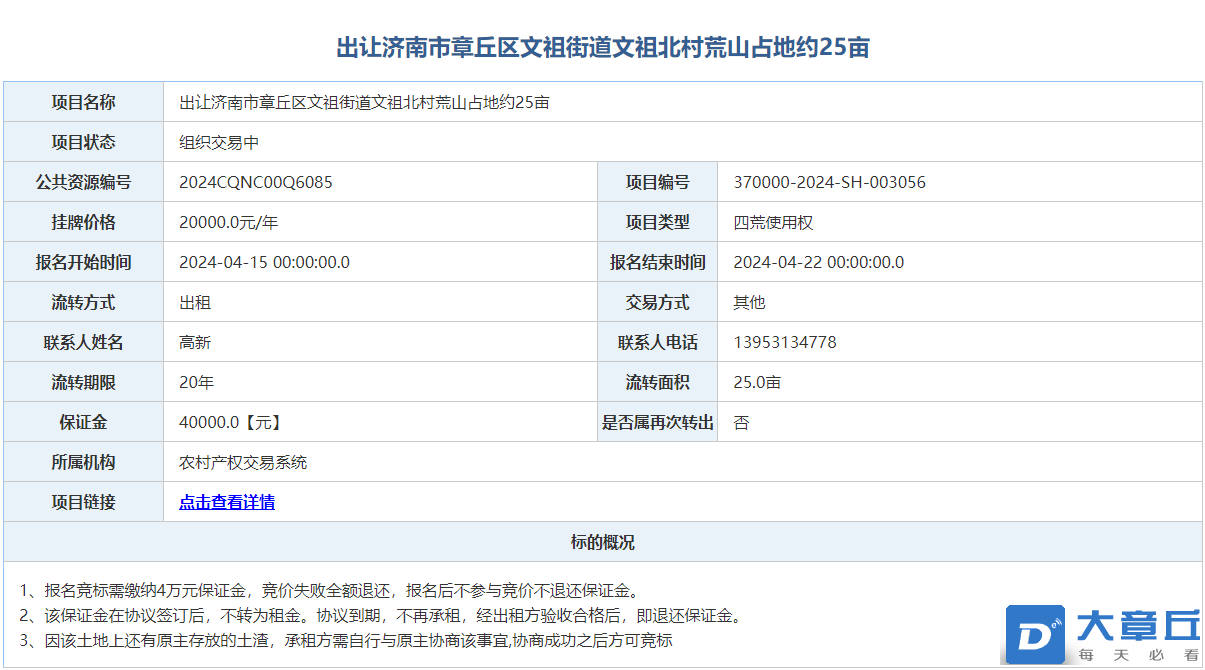
Task: Select the start time 2024-04-15 00:00:00.0
Action: pos(264,262)
